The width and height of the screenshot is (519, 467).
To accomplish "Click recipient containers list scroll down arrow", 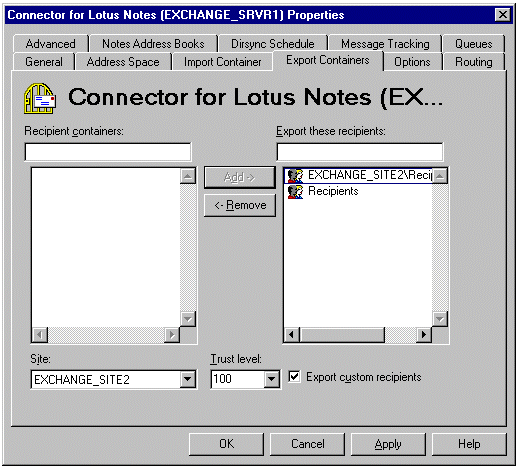I will click(x=188, y=319).
